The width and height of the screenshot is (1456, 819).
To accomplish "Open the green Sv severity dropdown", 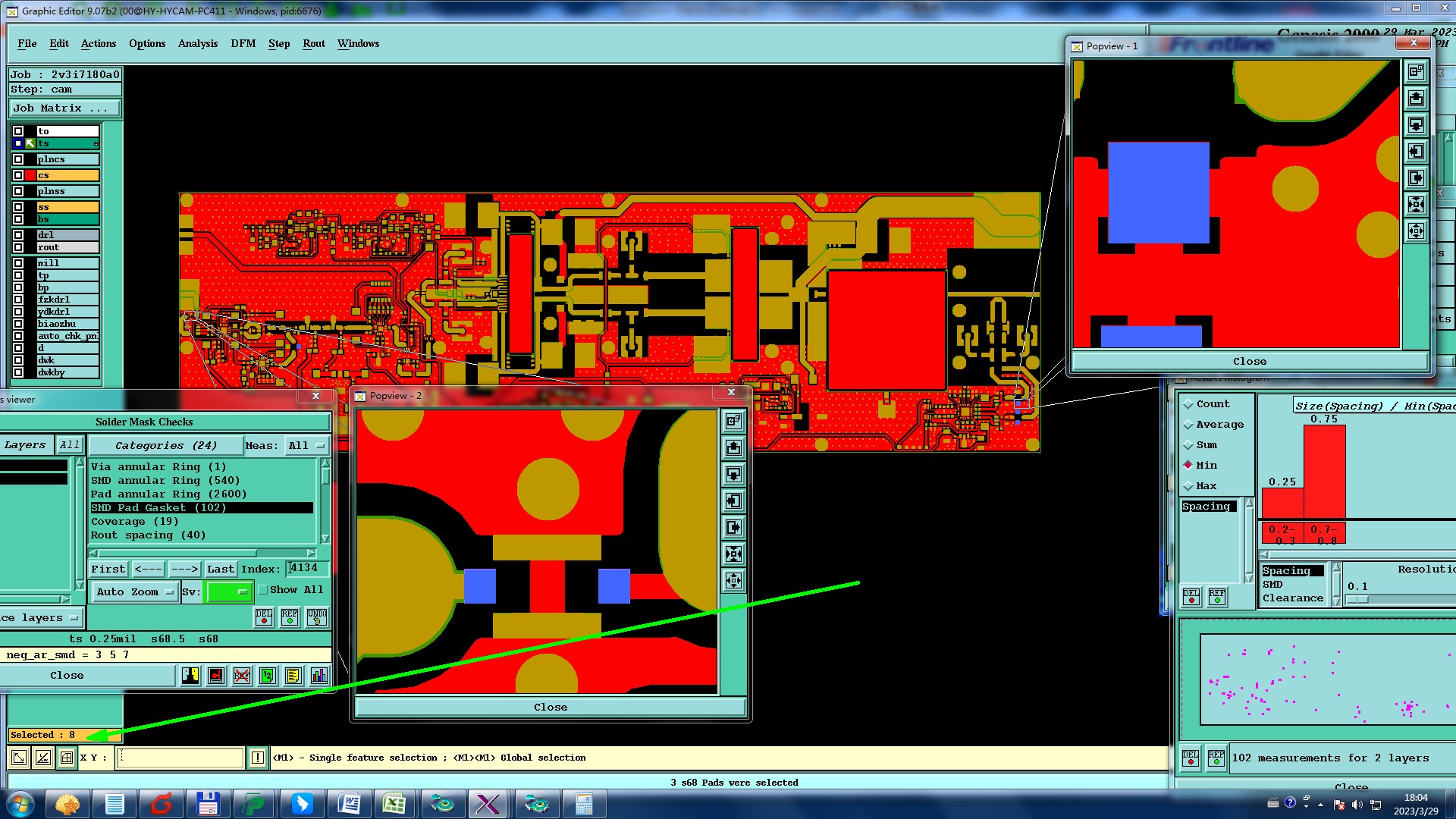I will pos(229,591).
